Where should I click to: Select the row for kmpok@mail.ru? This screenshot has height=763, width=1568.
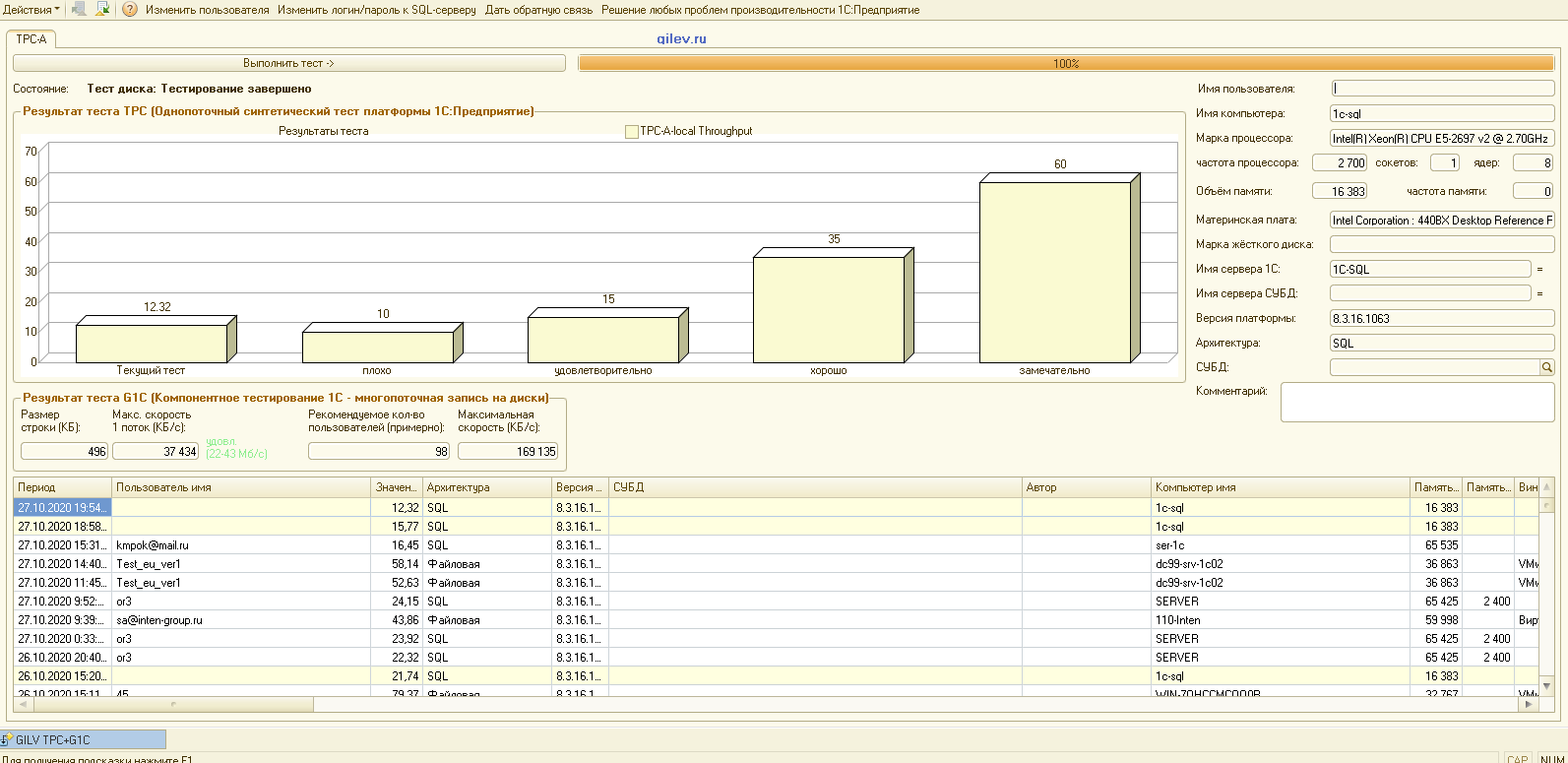coord(776,545)
